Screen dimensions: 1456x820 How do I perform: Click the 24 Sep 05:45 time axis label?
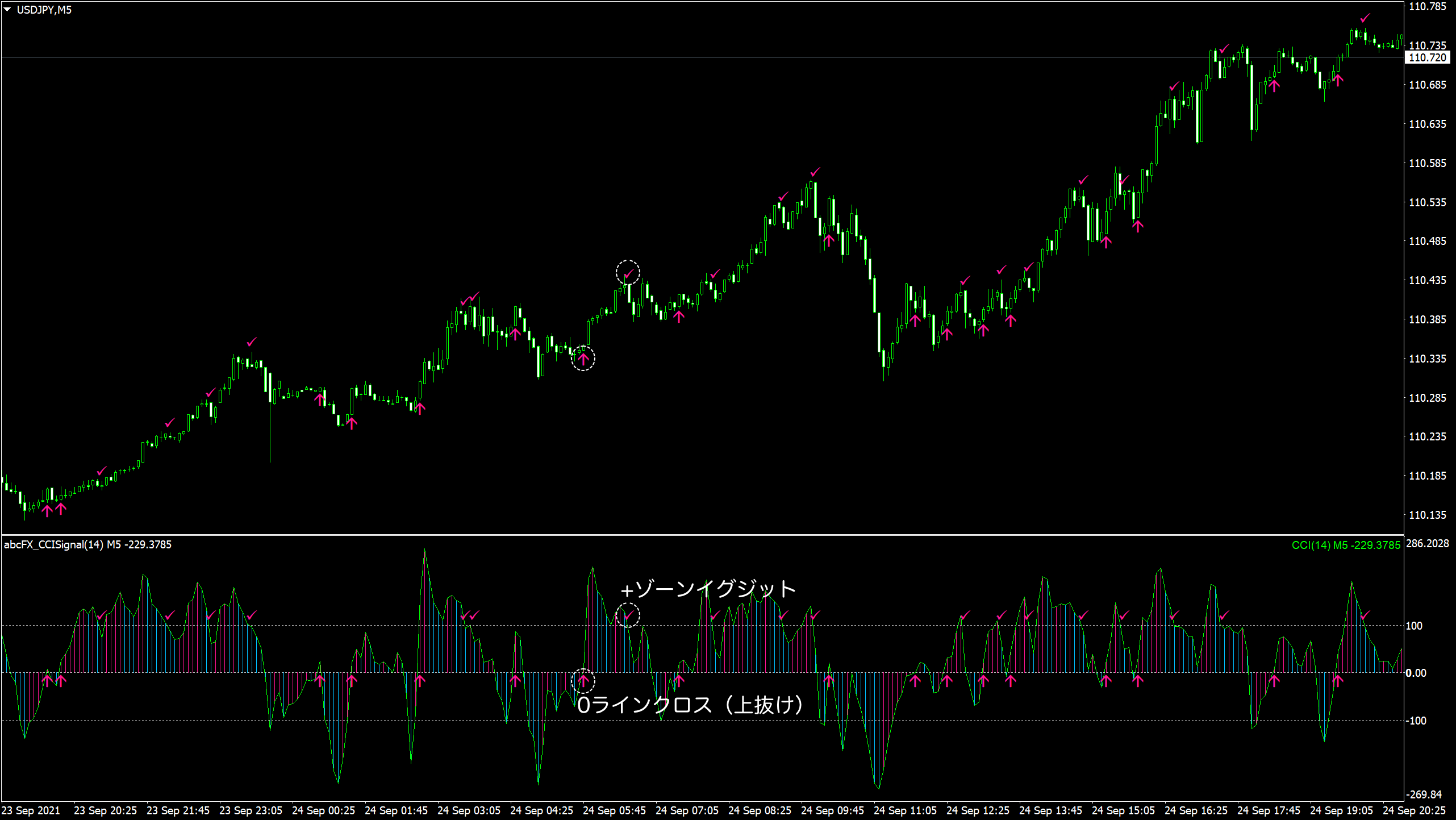614,810
